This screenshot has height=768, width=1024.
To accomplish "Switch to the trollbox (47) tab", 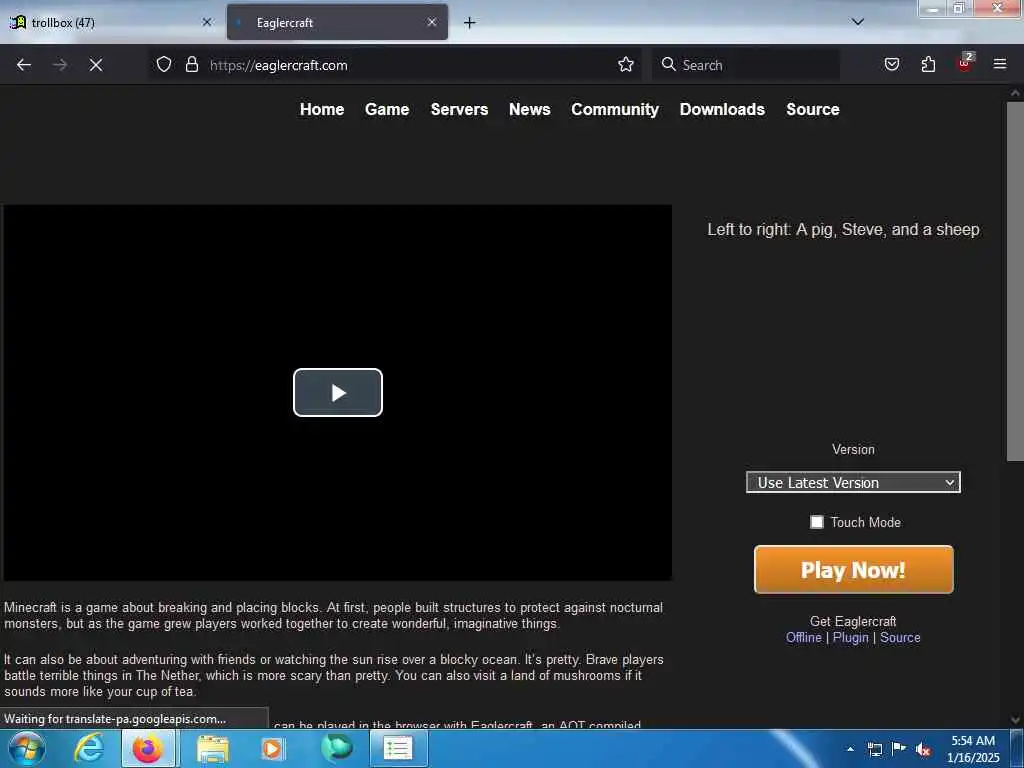I will 111,22.
